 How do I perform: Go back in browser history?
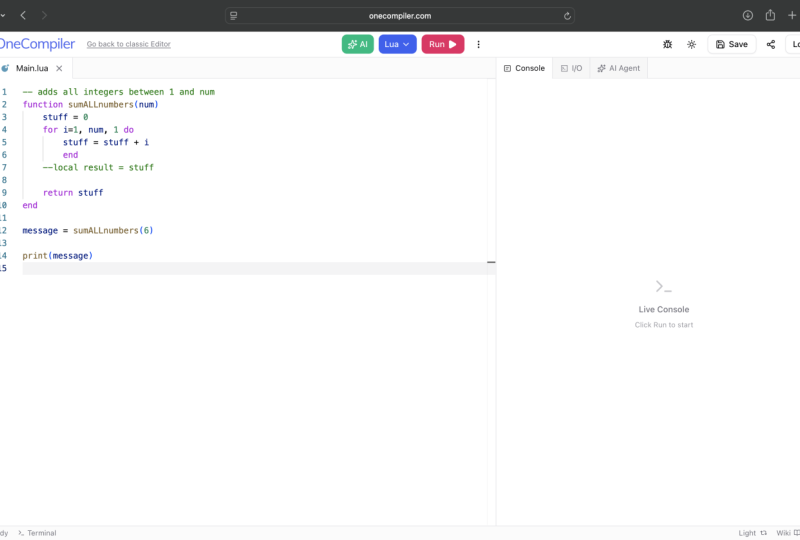23,15
